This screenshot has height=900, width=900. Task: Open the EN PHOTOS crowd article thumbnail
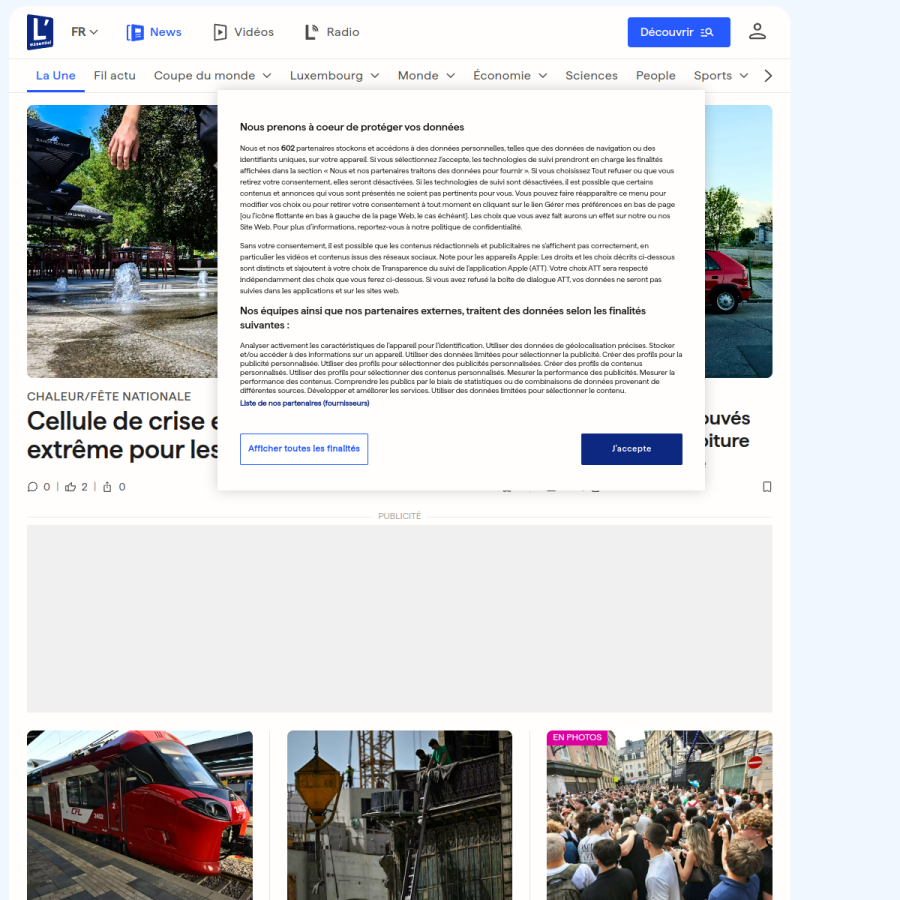660,815
